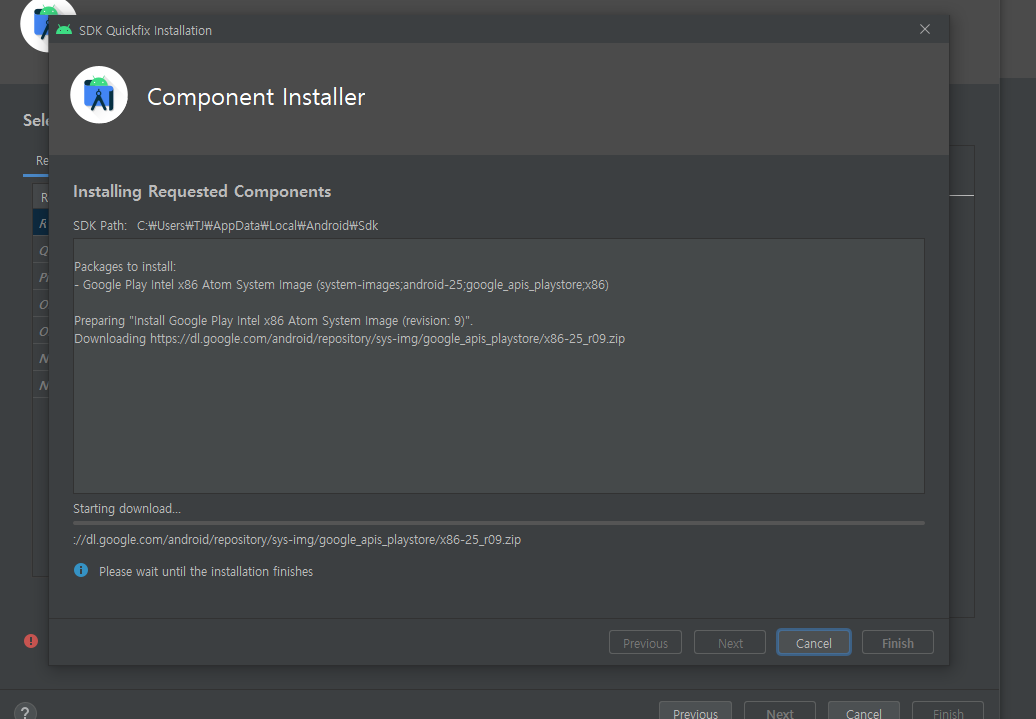
Task: Click Finish in the Component Installer dialog
Action: coord(897,642)
